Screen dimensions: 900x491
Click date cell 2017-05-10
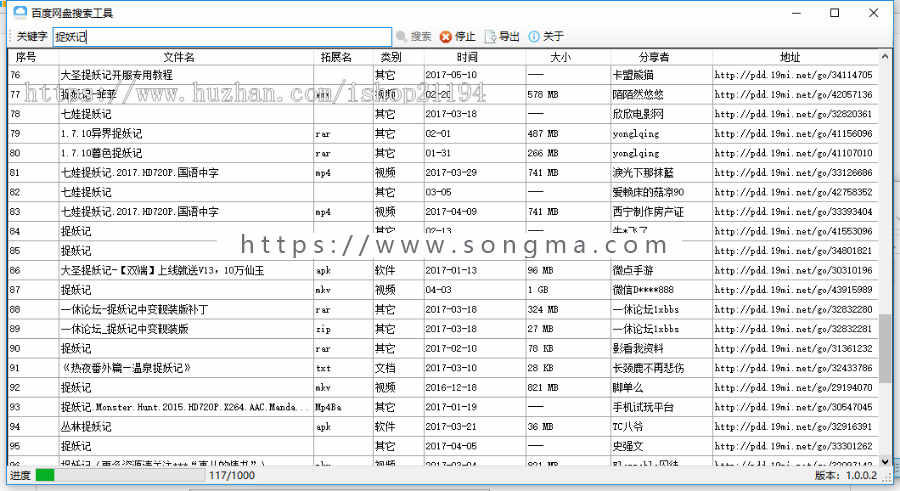pyautogui.click(x=451, y=75)
